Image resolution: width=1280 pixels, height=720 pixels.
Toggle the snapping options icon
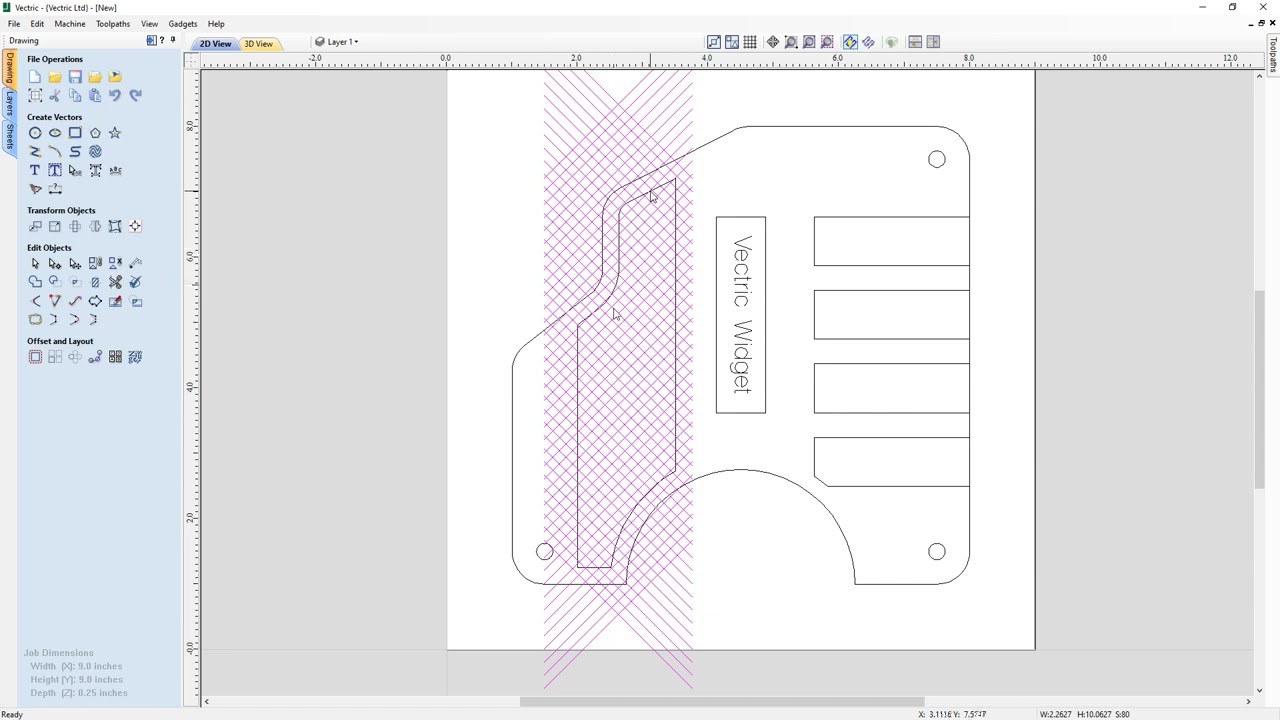tap(732, 42)
